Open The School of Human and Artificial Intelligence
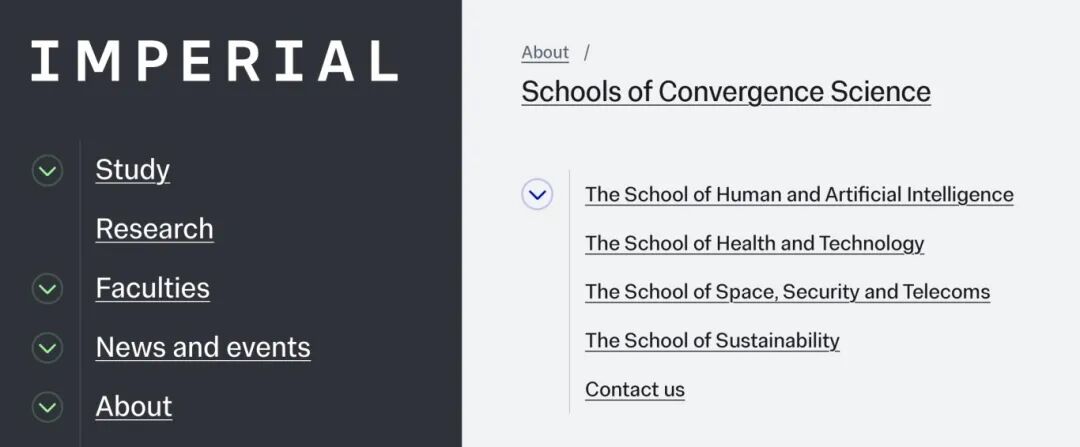Screen dimensions: 1080x447 tap(799, 194)
